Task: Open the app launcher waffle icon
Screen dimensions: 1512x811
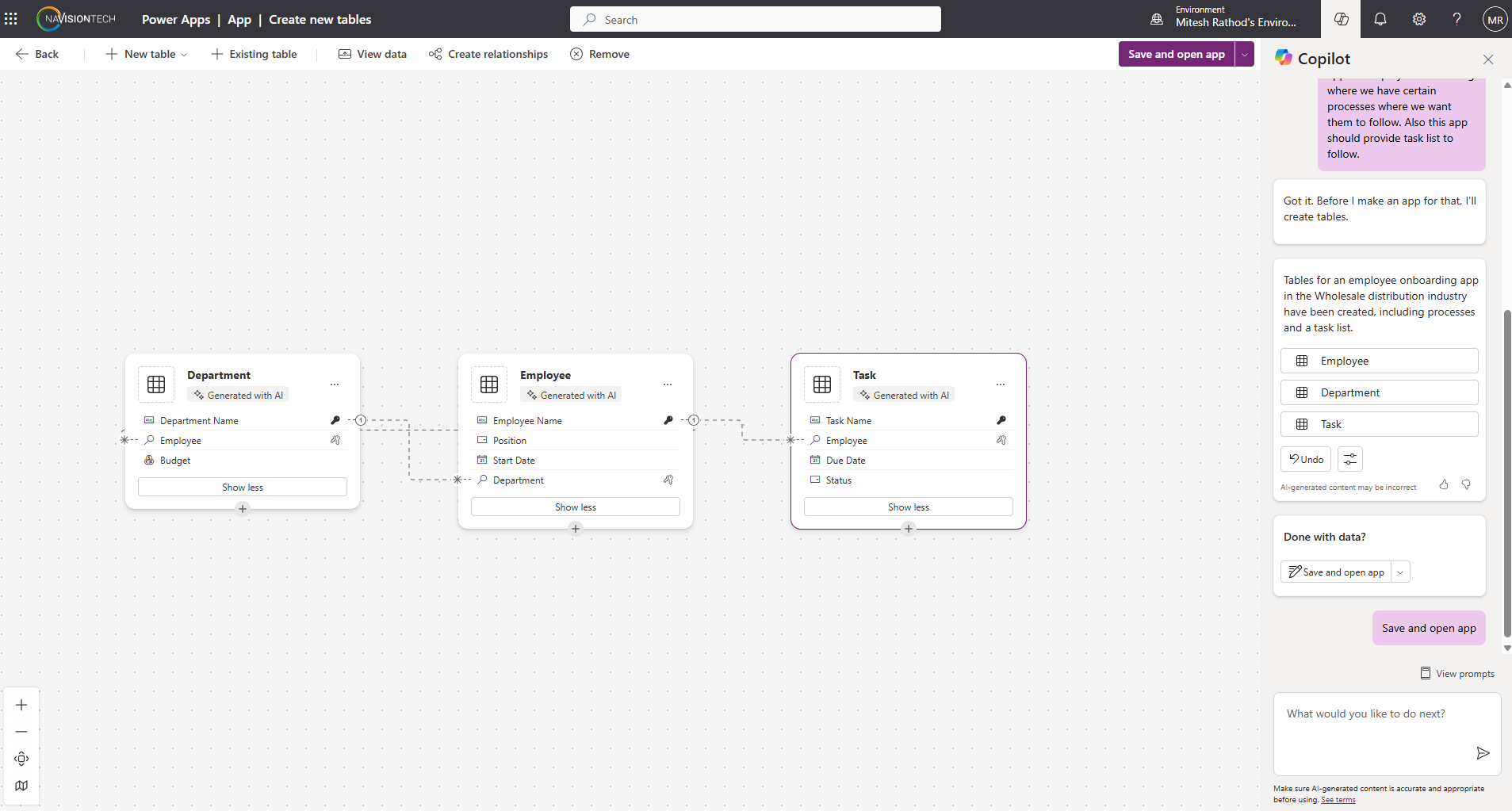Action: click(x=11, y=19)
